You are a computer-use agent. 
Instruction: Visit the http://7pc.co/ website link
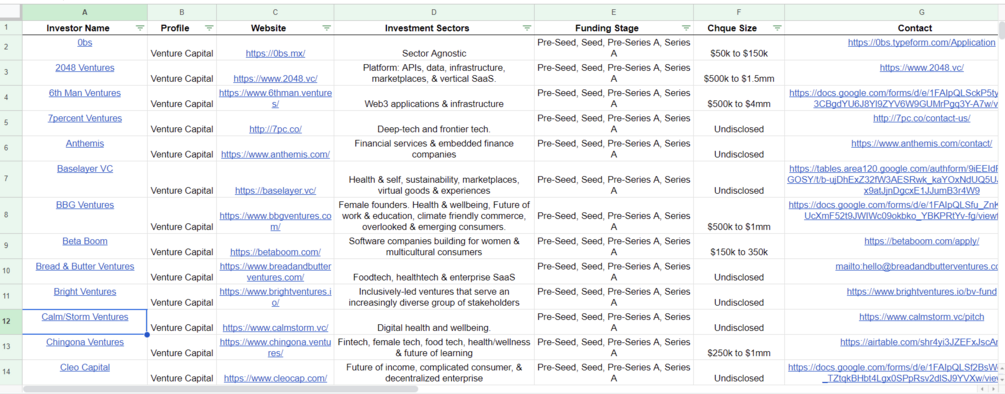click(276, 129)
